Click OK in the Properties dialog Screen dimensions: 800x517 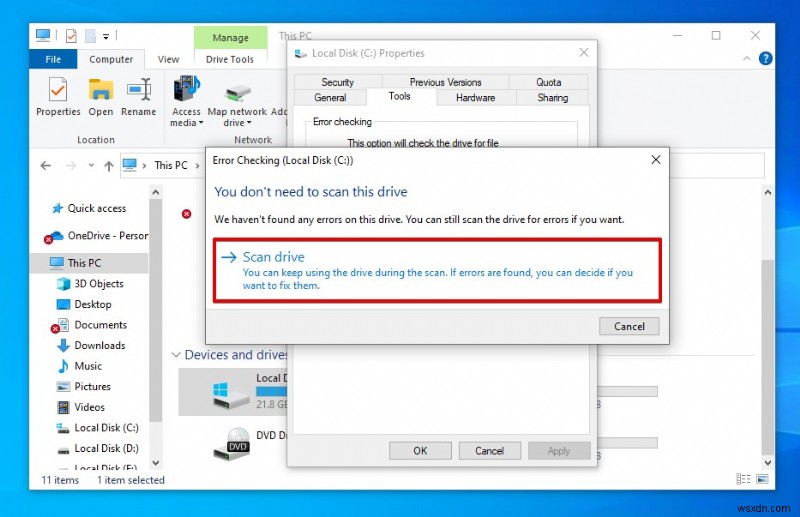pyautogui.click(x=420, y=451)
